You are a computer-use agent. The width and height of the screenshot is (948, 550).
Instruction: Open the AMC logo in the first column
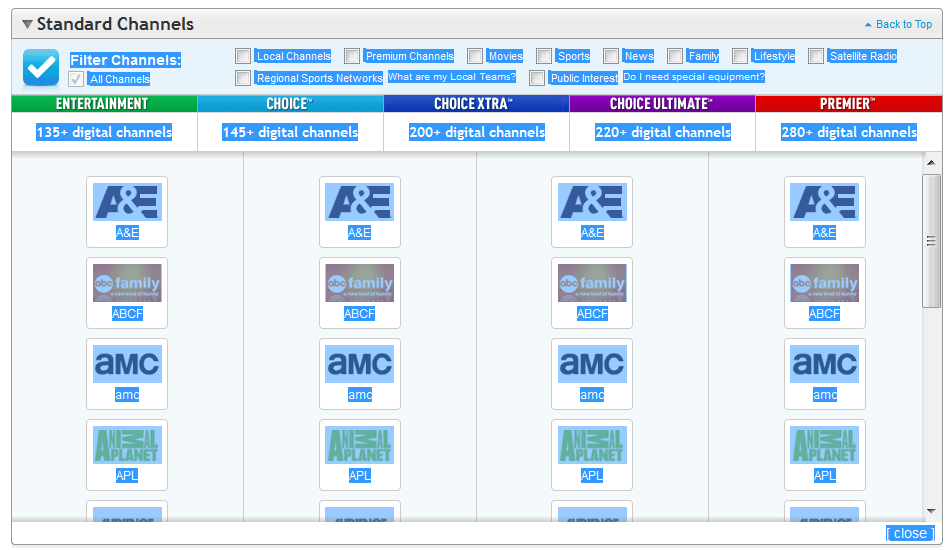127,364
